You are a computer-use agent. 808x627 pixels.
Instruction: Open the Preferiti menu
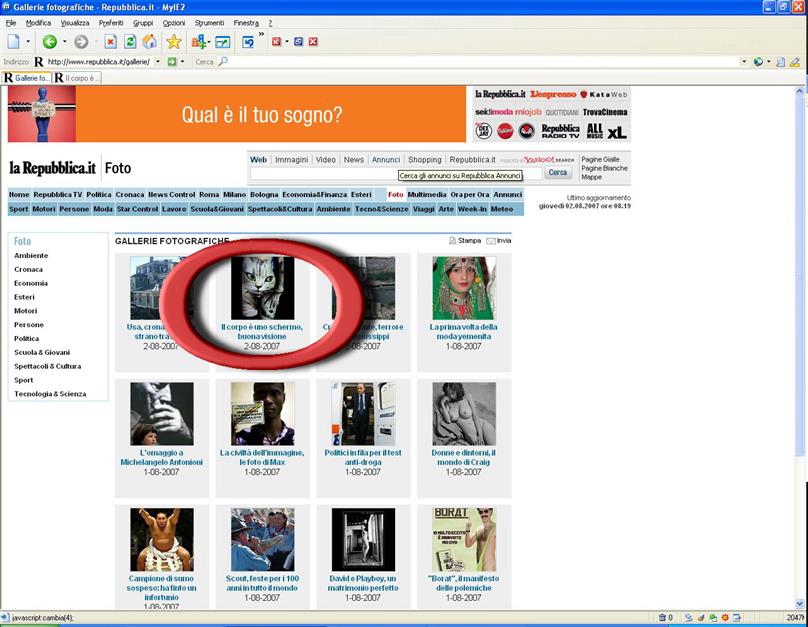click(x=111, y=22)
